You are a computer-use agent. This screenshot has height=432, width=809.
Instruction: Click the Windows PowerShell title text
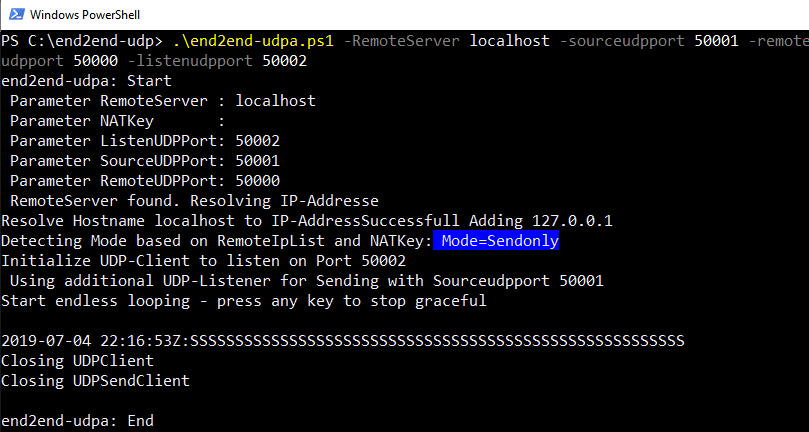(85, 15)
